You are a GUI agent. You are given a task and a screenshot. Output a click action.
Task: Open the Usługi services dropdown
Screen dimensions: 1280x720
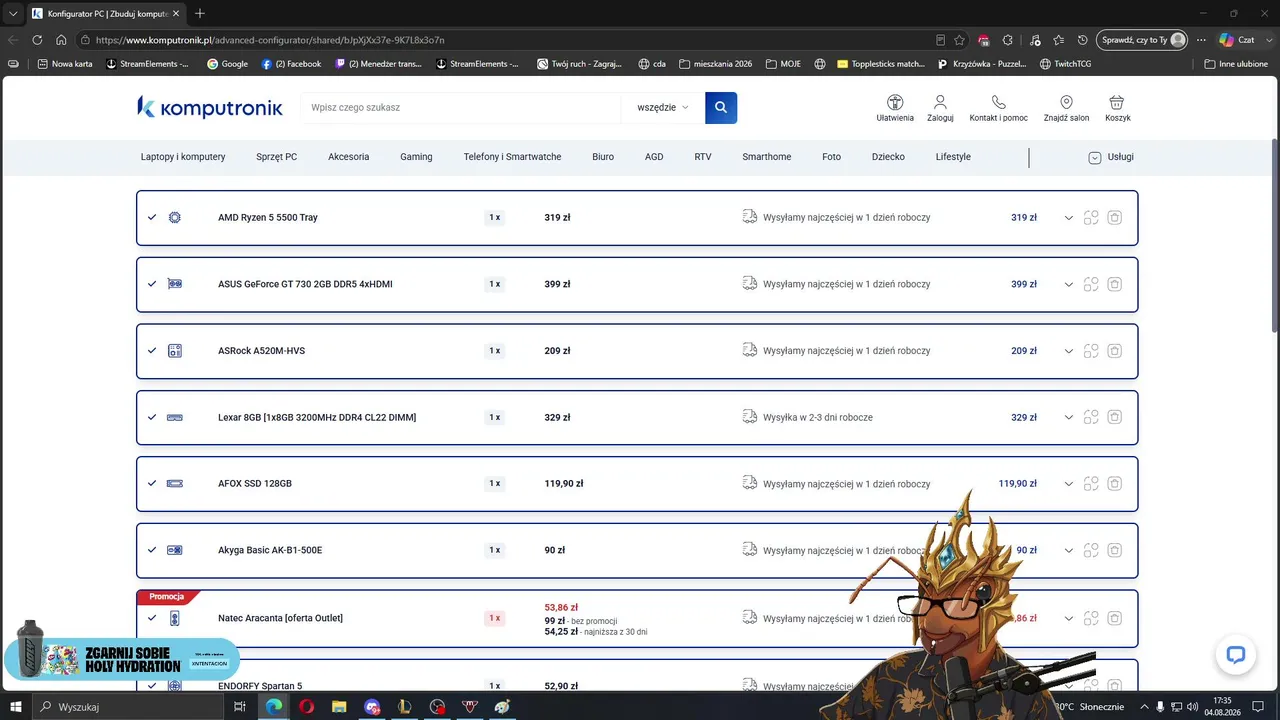click(1111, 157)
